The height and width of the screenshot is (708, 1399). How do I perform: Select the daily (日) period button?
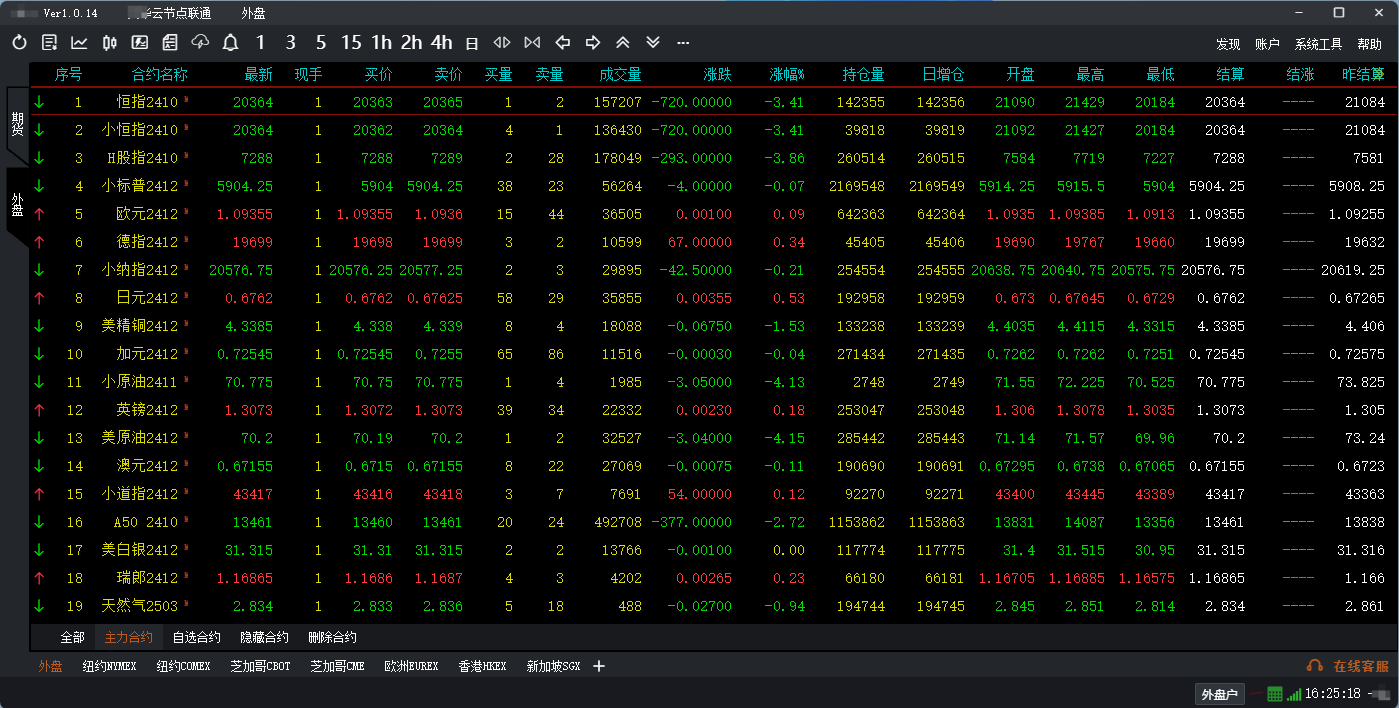(472, 43)
